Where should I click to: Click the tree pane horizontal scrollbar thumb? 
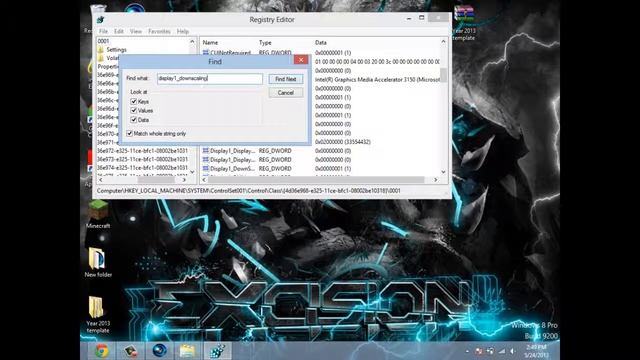[156, 180]
